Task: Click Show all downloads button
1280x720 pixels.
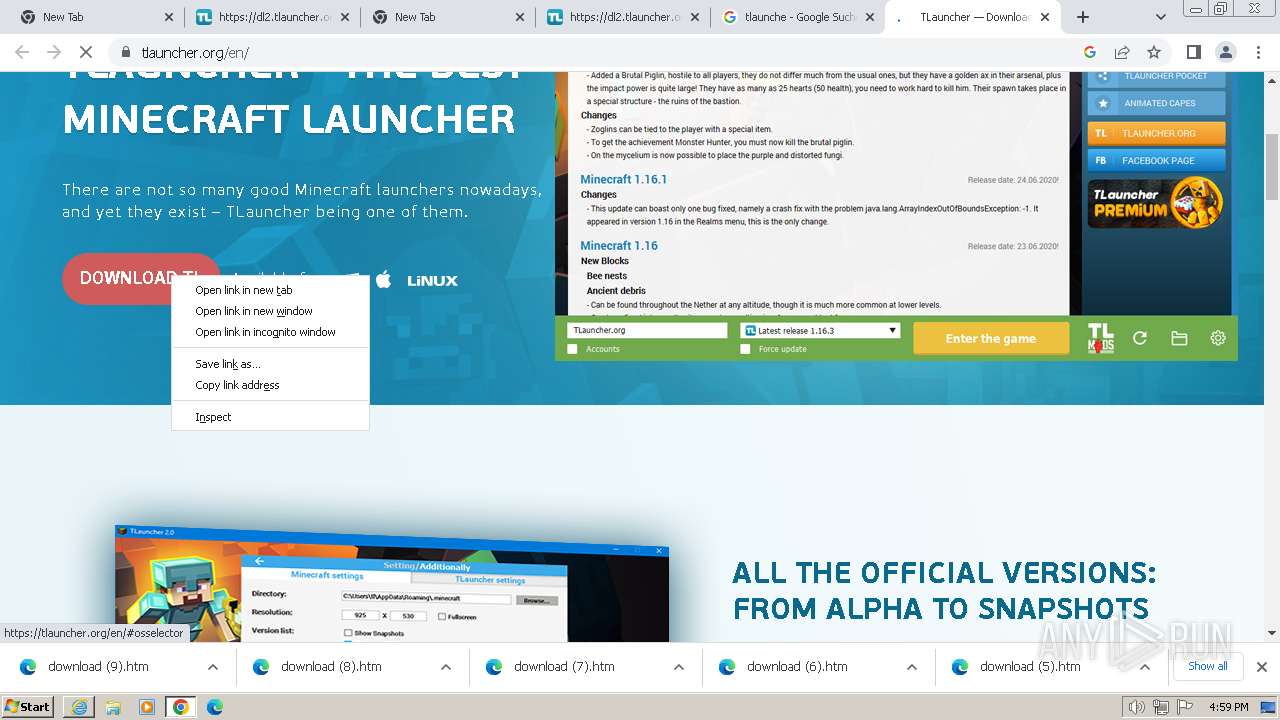Action: point(1208,666)
